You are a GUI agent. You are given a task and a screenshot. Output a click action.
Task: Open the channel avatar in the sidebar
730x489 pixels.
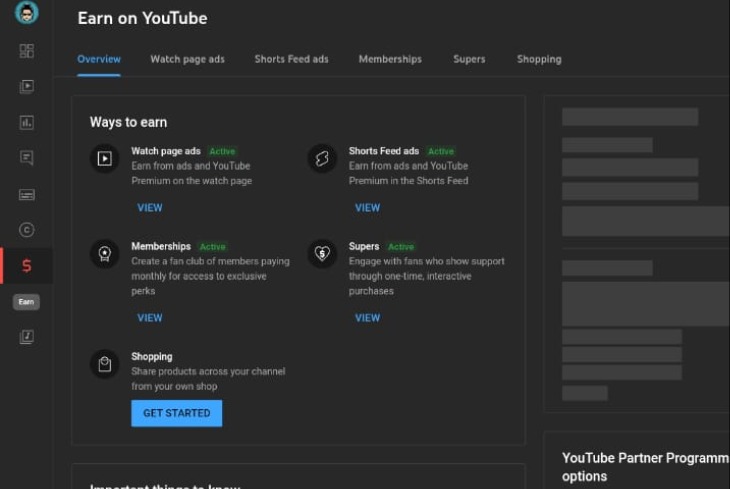27,12
